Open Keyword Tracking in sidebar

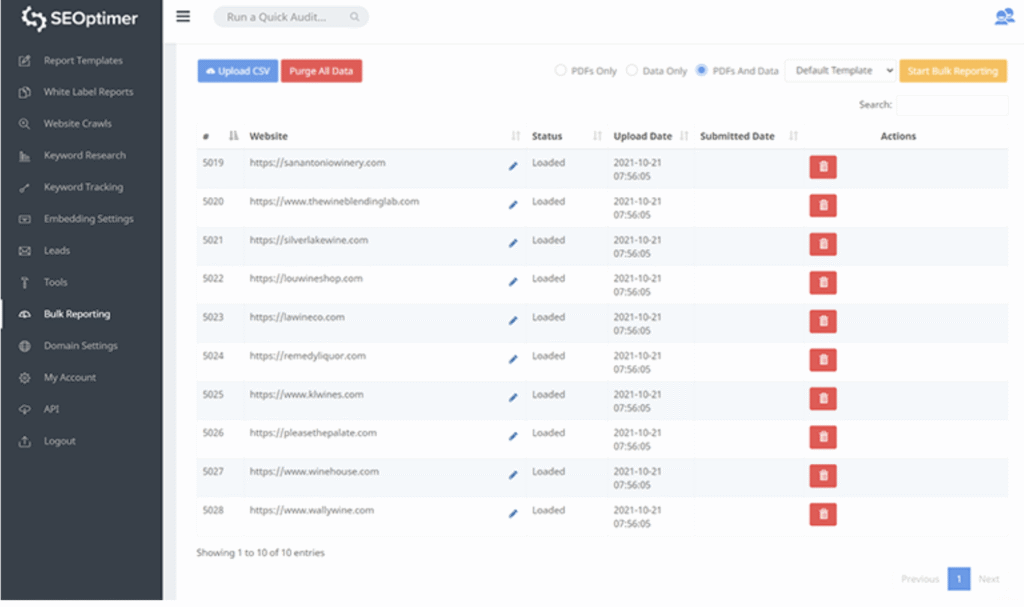82,187
